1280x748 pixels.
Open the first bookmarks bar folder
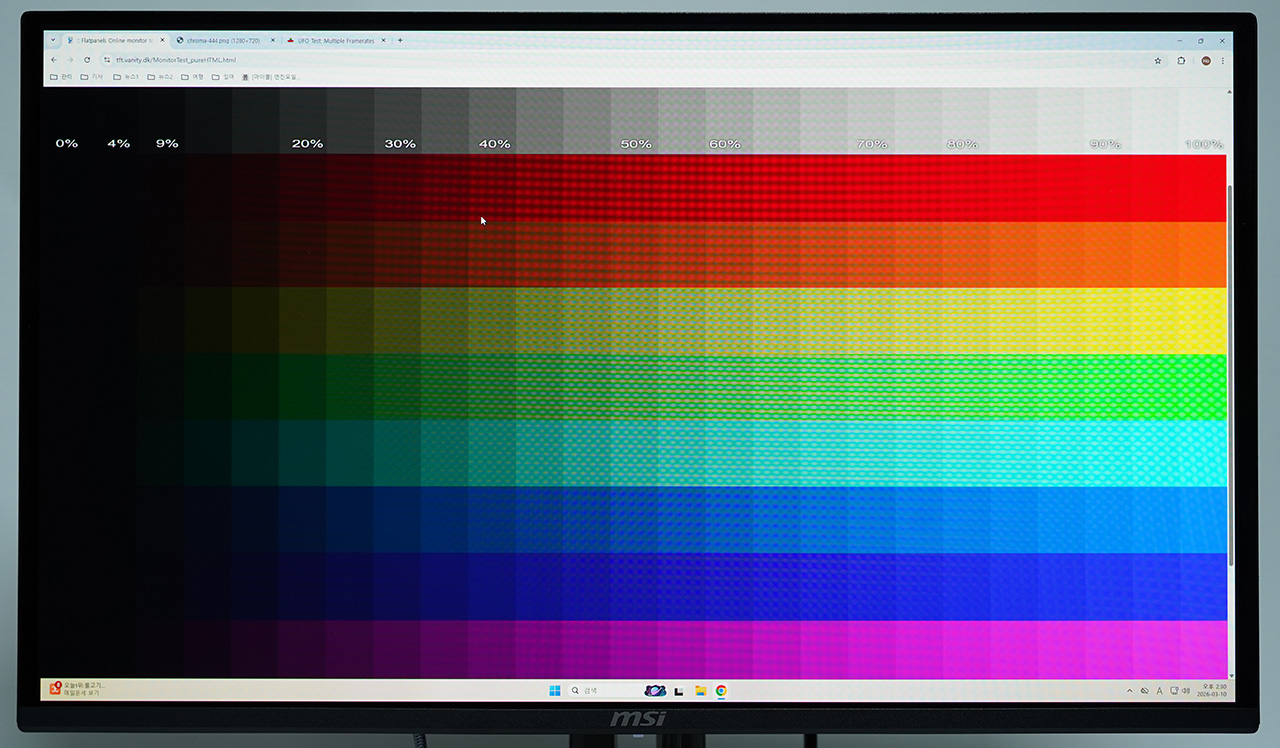62,77
